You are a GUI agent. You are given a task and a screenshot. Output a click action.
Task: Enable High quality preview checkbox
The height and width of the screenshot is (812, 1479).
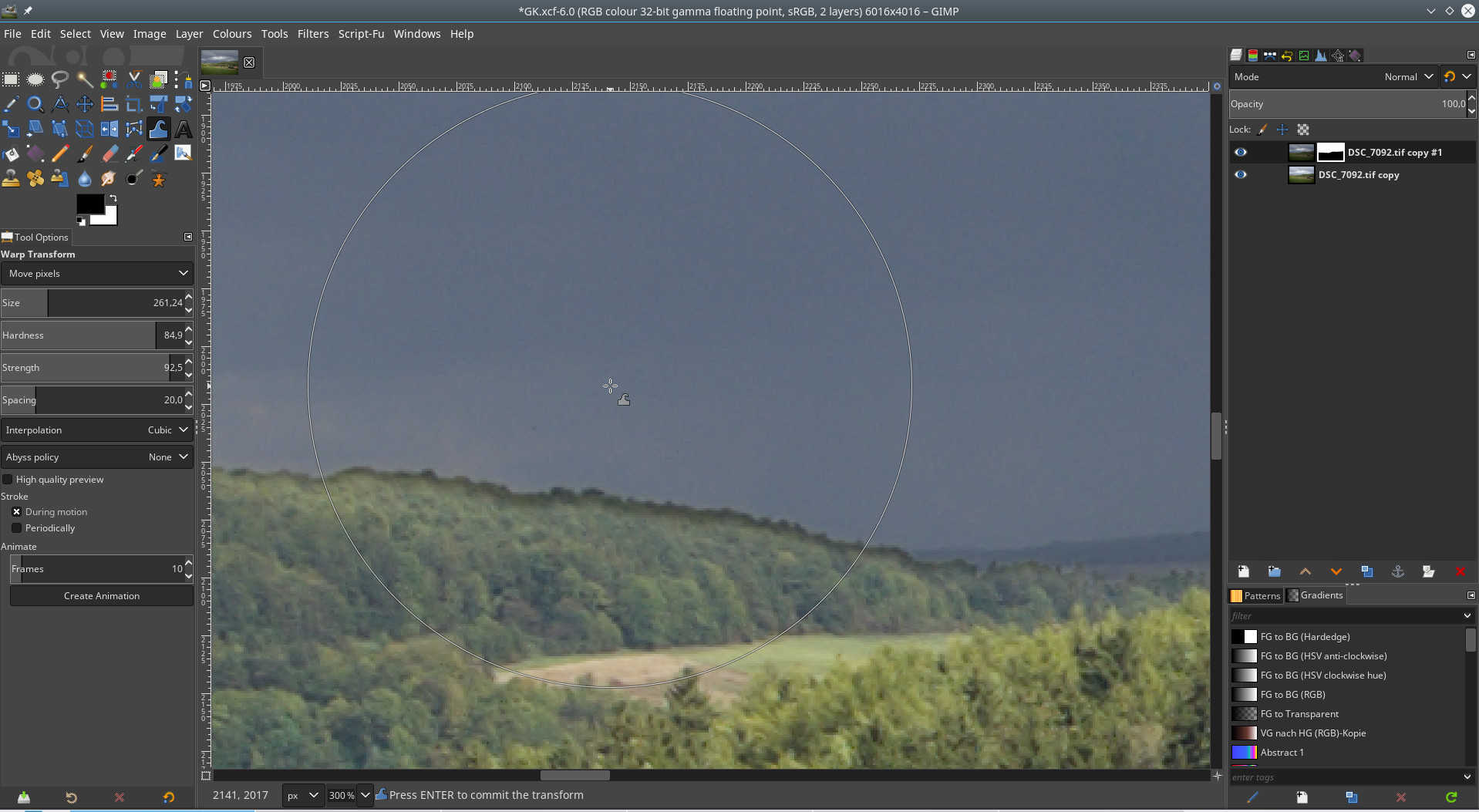[x=8, y=480]
